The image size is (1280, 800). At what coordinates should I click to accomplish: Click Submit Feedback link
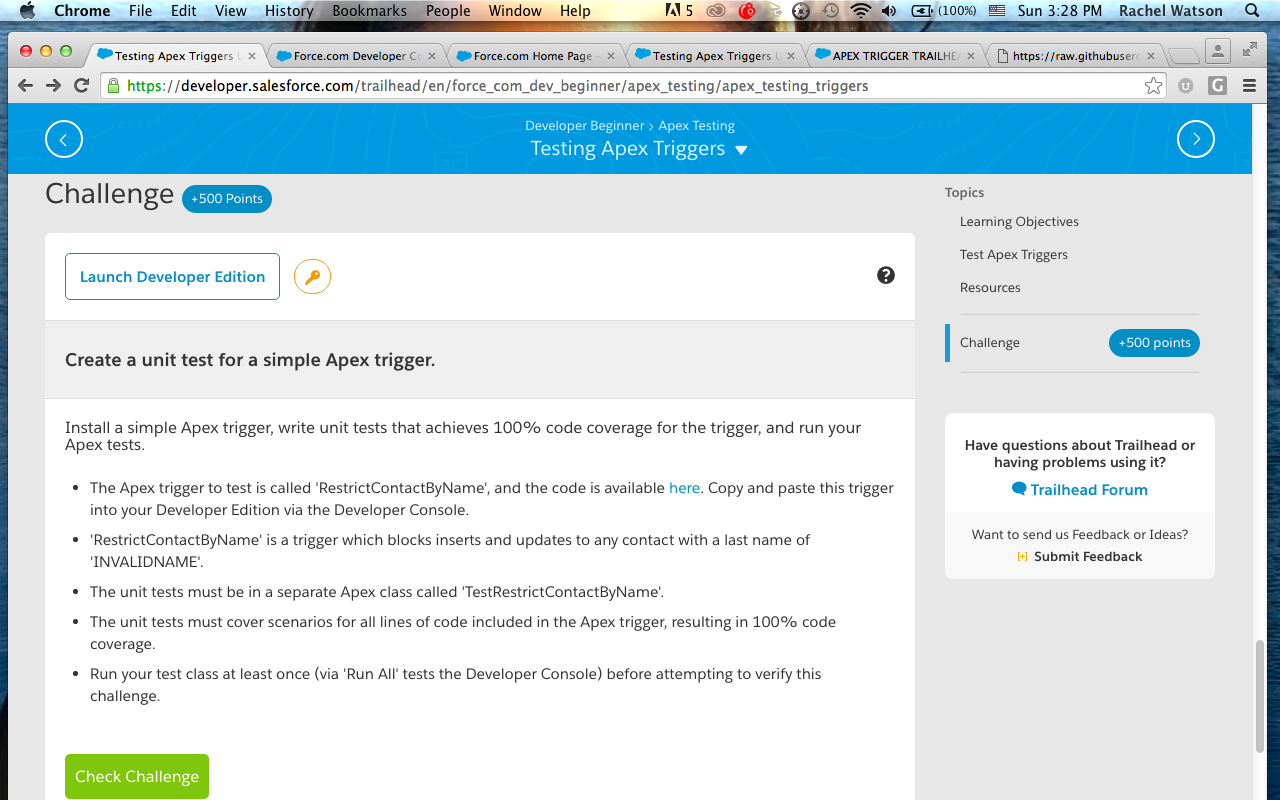(x=1080, y=557)
